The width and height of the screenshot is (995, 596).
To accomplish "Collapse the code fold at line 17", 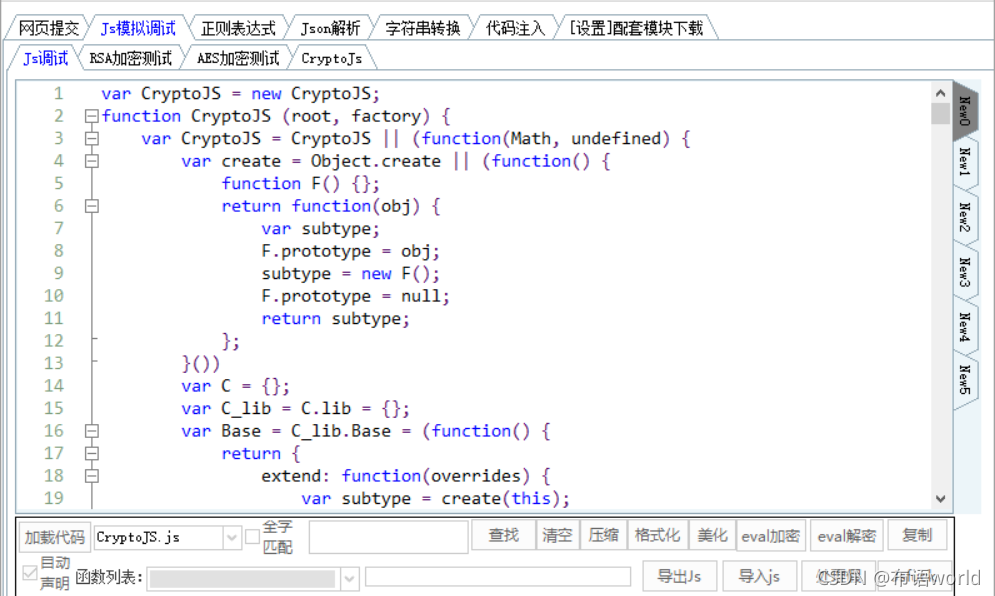I will tap(92, 453).
